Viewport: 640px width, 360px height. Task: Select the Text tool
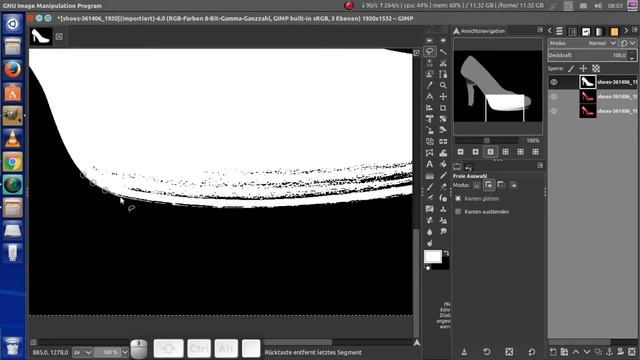coord(429,164)
